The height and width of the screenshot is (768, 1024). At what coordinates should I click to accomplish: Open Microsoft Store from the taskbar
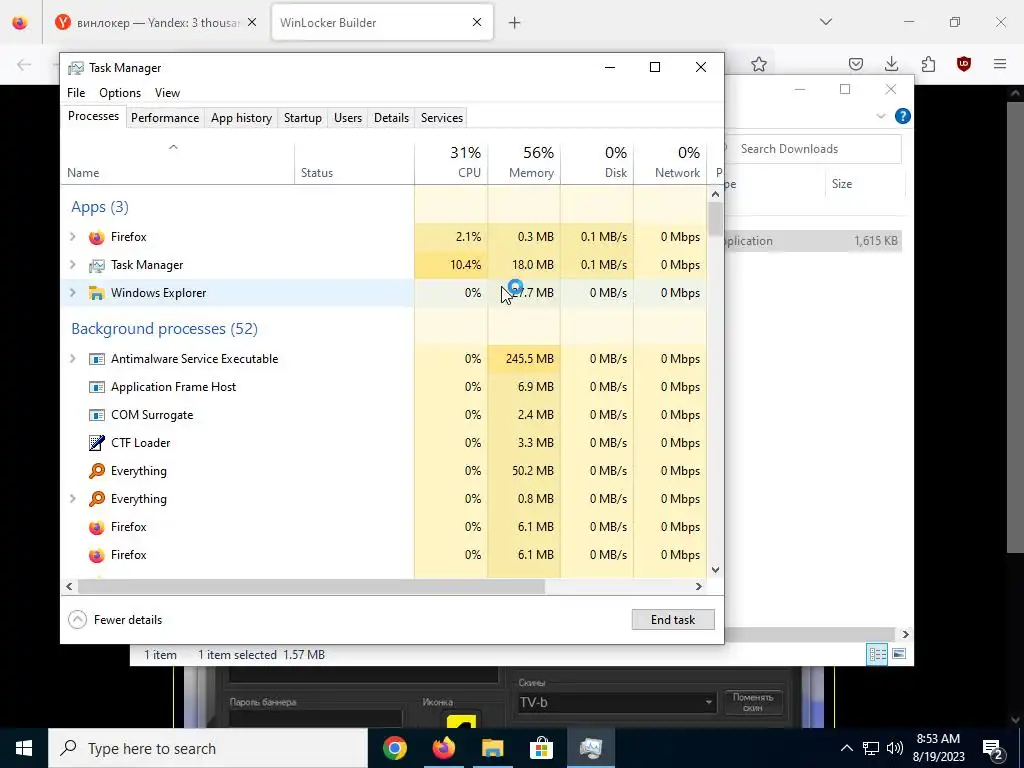tap(541, 748)
